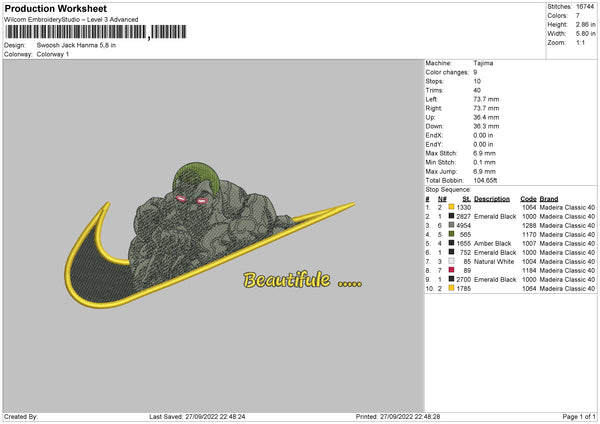Viewport: 600px width, 424px height.
Task: Click code '1170' in the stop list
Action: [529, 235]
